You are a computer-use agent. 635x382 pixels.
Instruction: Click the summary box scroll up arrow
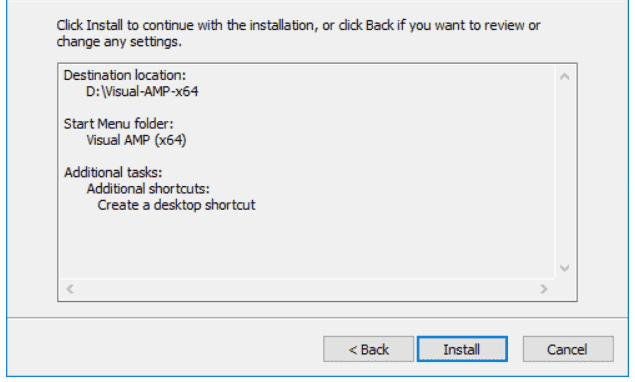(x=565, y=77)
